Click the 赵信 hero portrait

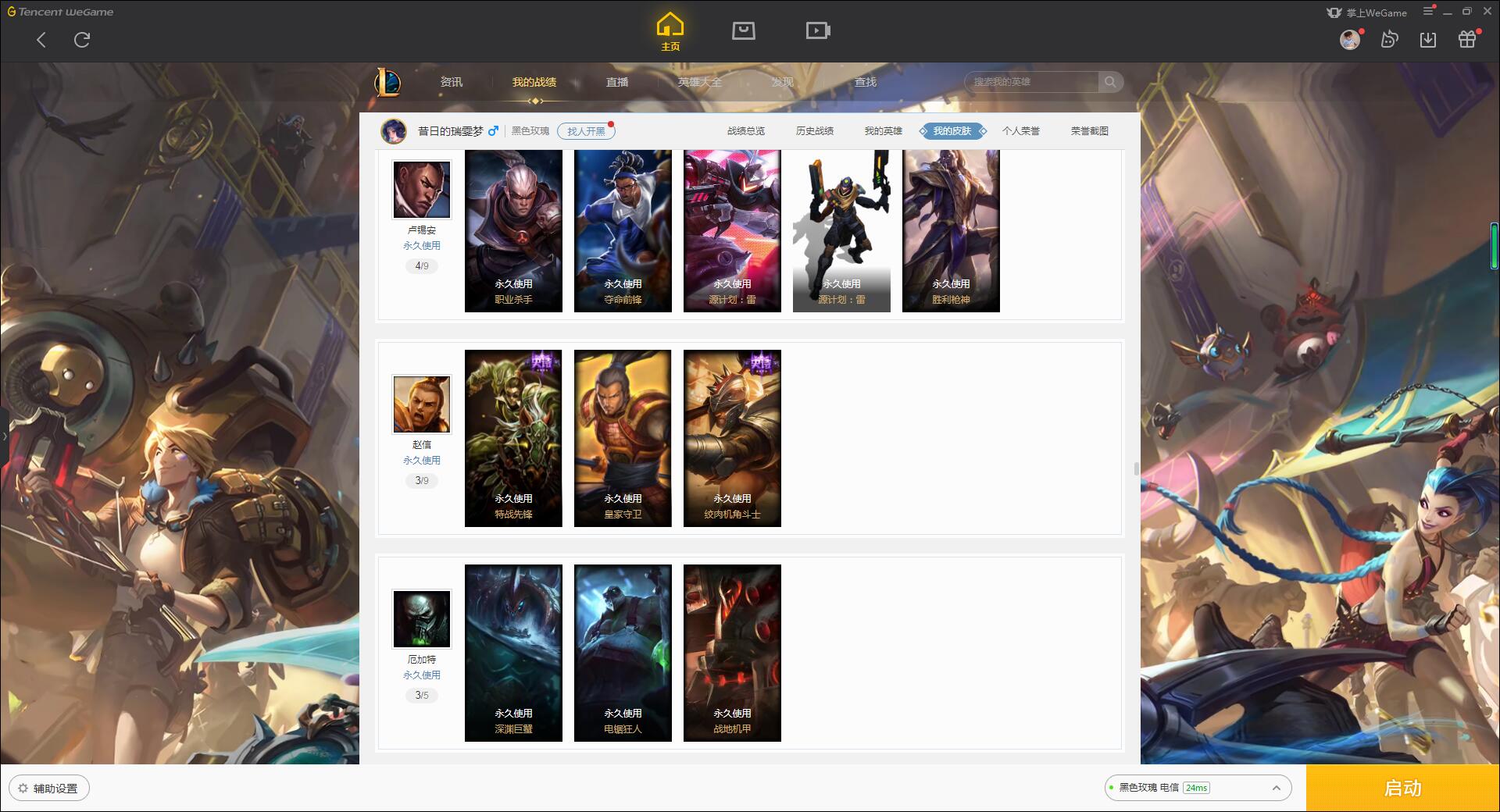[422, 404]
